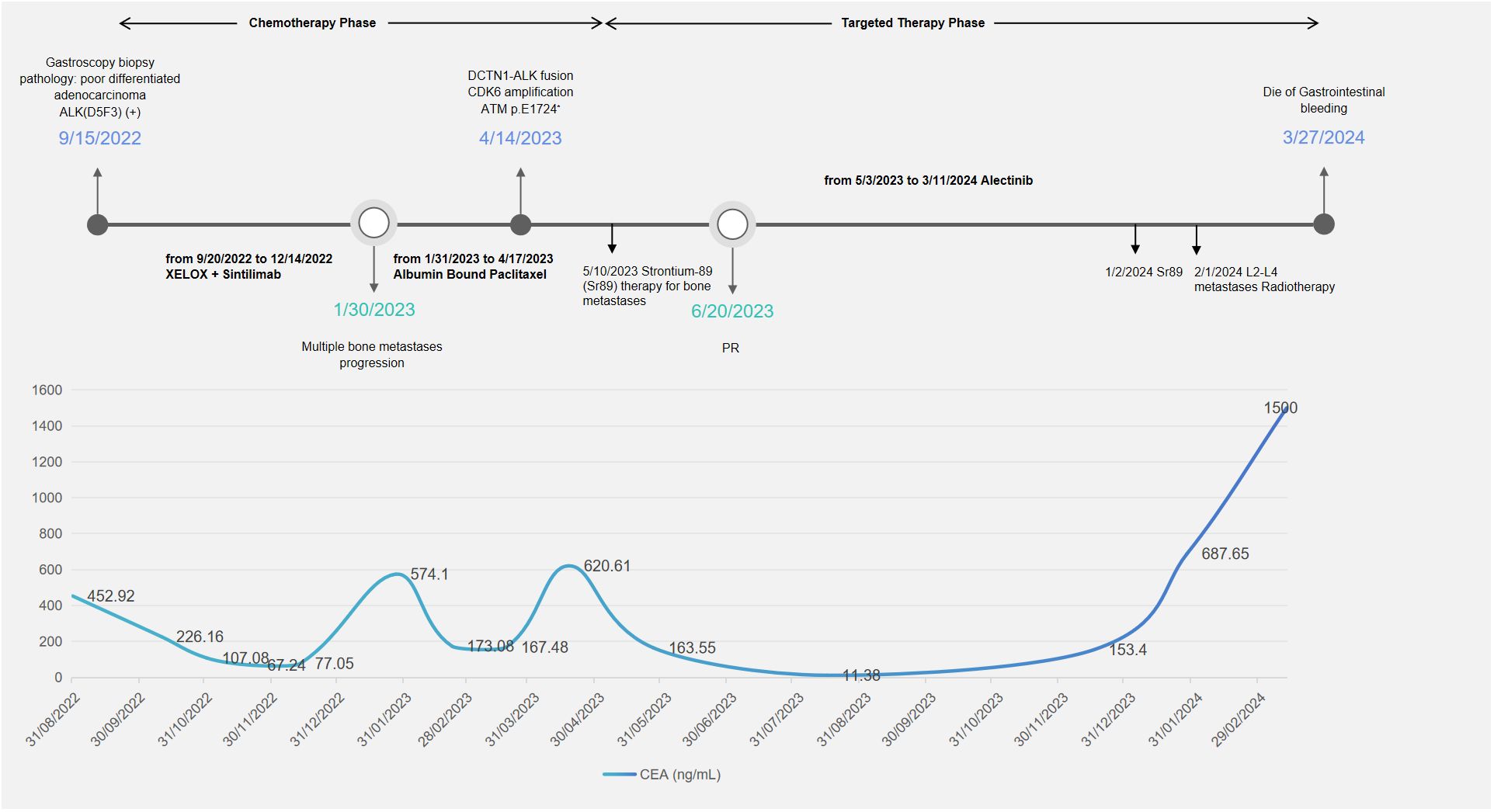Click the 1500 peak data label
The image size is (1494, 812).
(1280, 408)
